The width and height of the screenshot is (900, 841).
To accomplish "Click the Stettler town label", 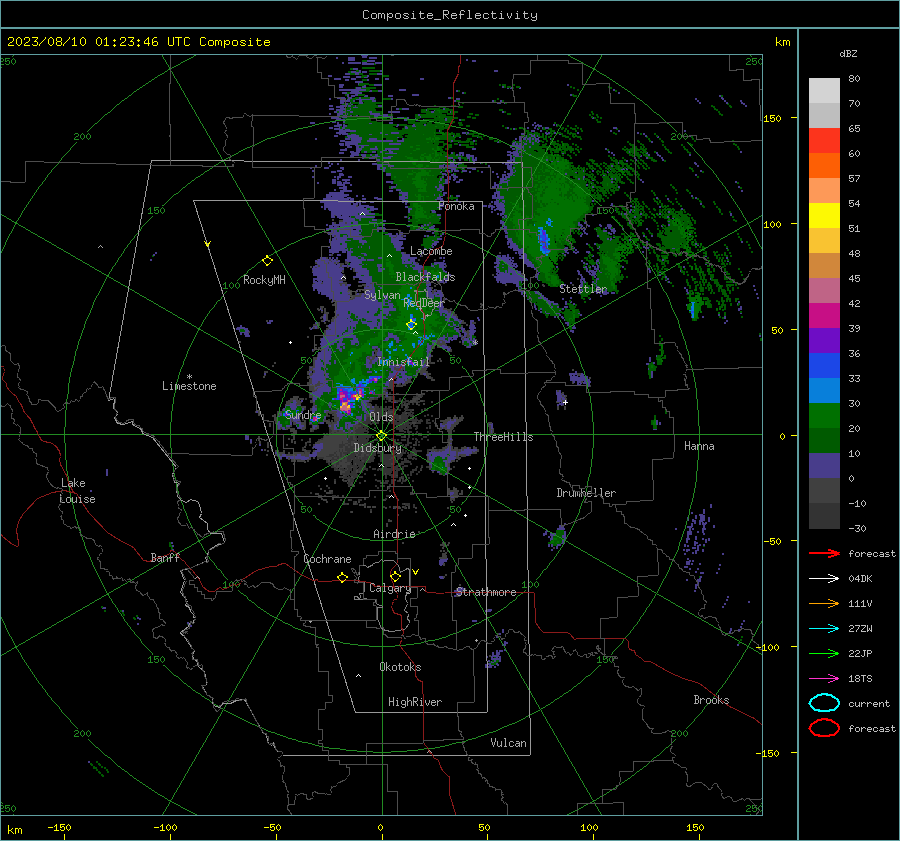I will (583, 289).
